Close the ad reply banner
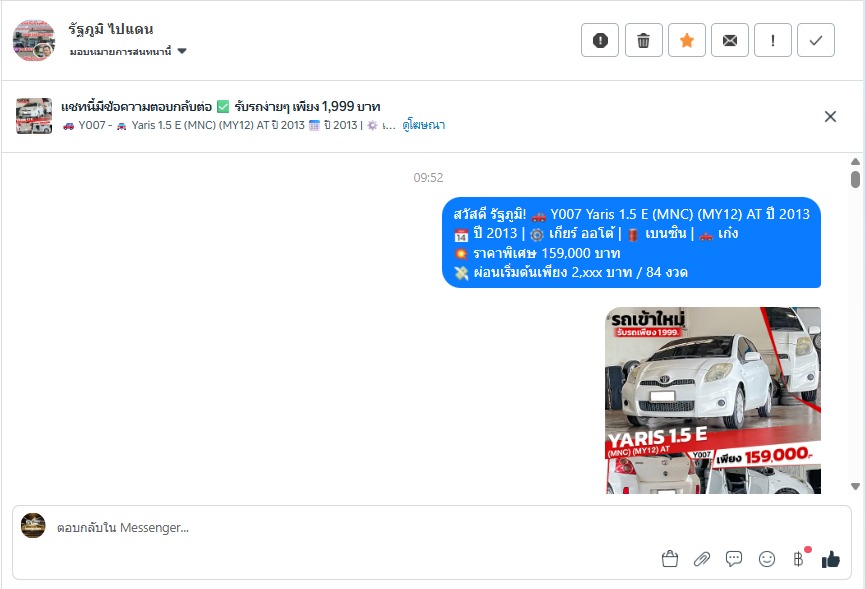Screen dimensions: 865x589 (x=830, y=116)
